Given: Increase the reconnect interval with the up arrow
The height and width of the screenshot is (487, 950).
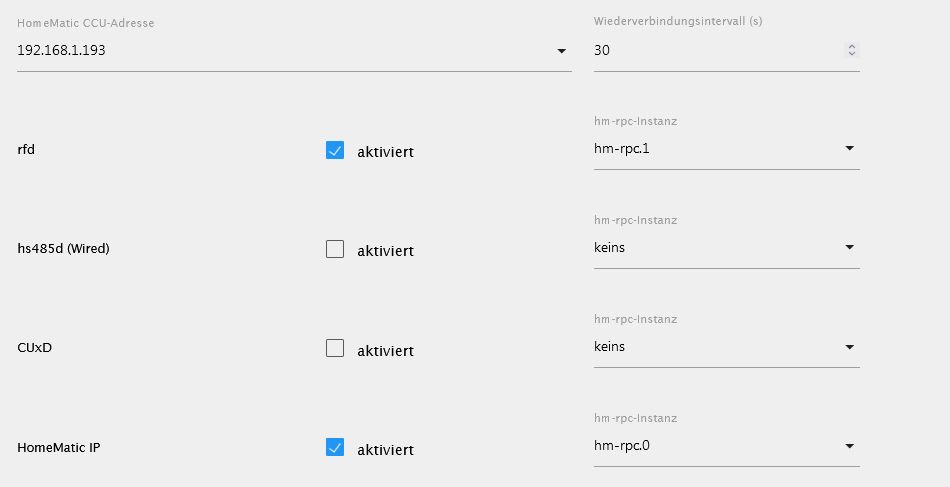Looking at the screenshot, I should [x=851, y=46].
